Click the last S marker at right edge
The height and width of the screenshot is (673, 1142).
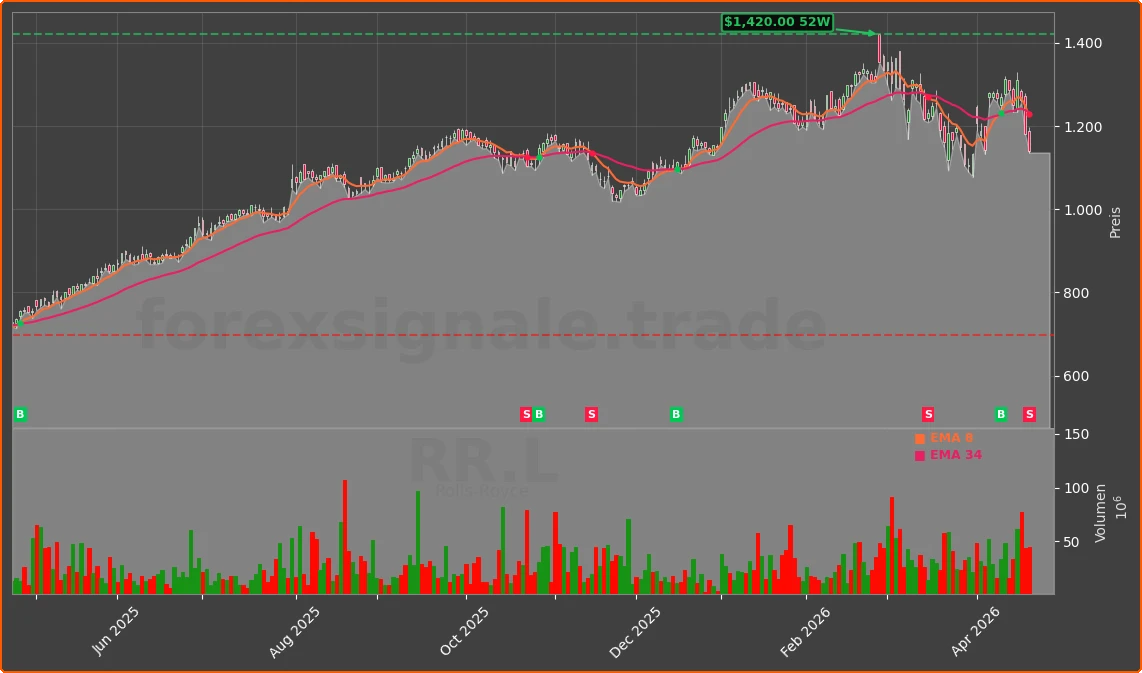click(1029, 414)
